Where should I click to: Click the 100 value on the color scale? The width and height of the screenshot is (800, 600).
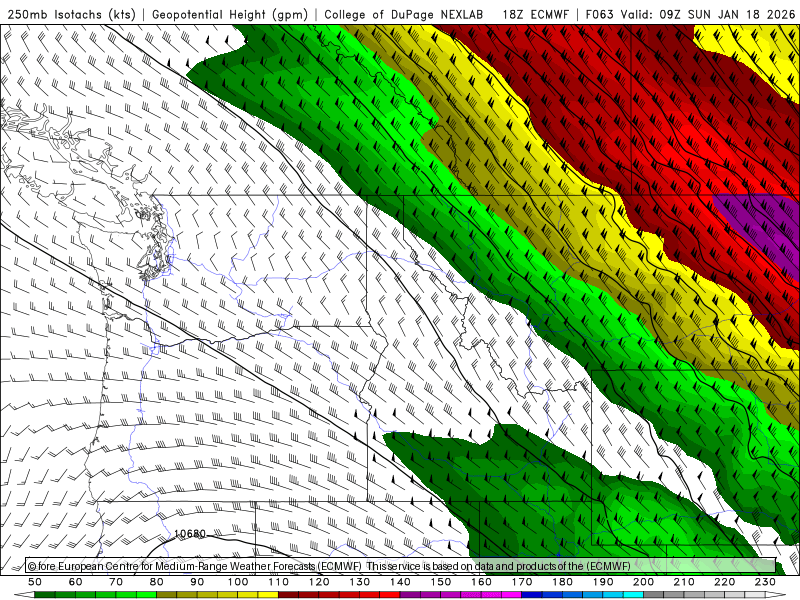click(x=238, y=582)
